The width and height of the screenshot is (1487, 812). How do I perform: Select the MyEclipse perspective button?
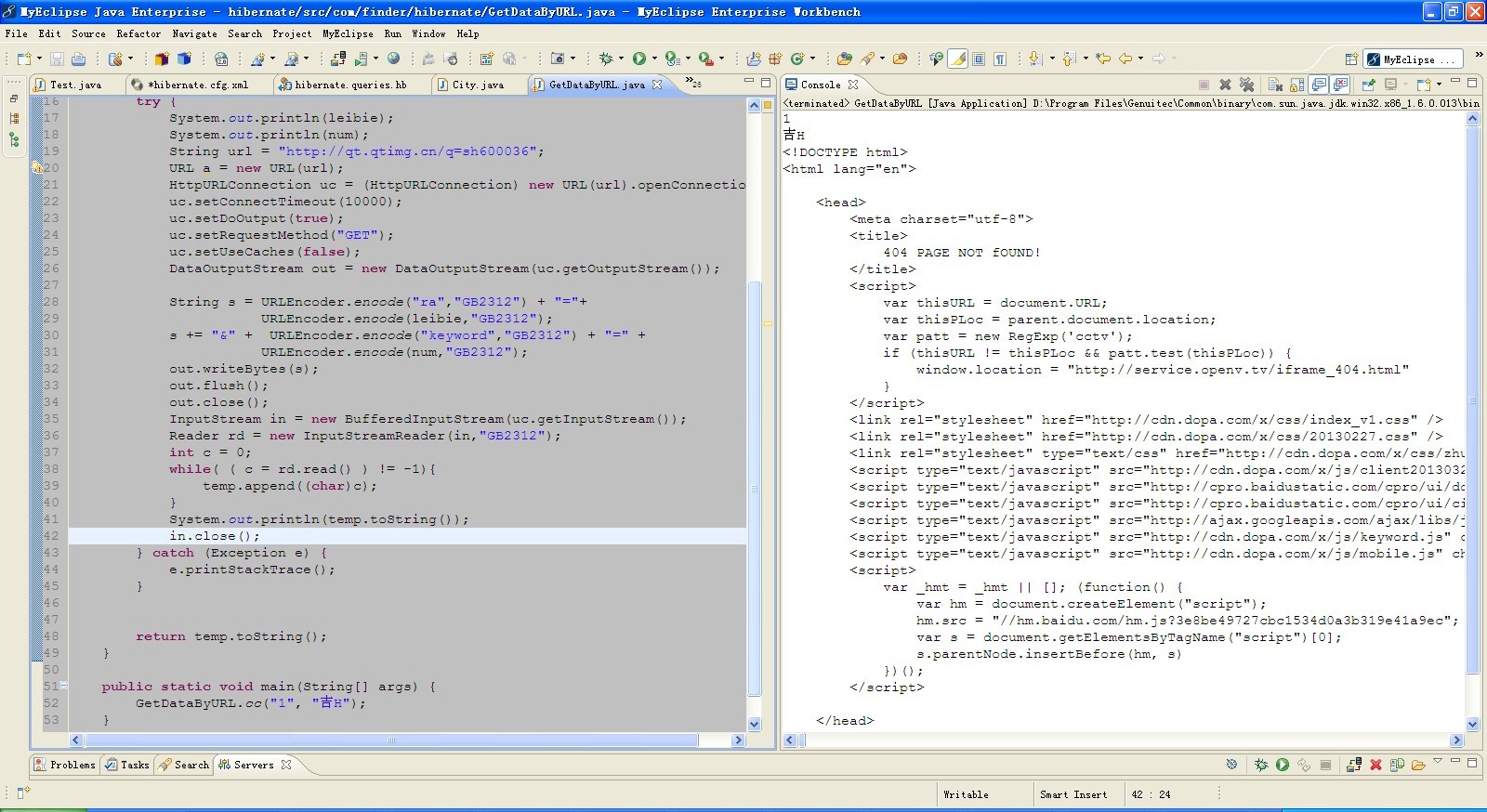tap(1413, 59)
